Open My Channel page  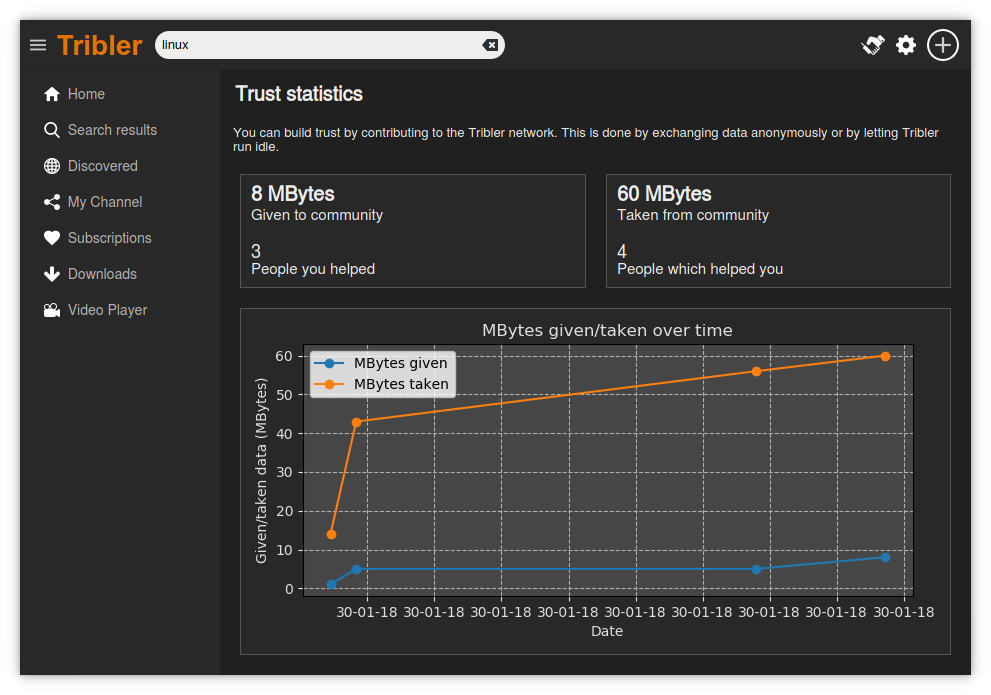coord(105,202)
